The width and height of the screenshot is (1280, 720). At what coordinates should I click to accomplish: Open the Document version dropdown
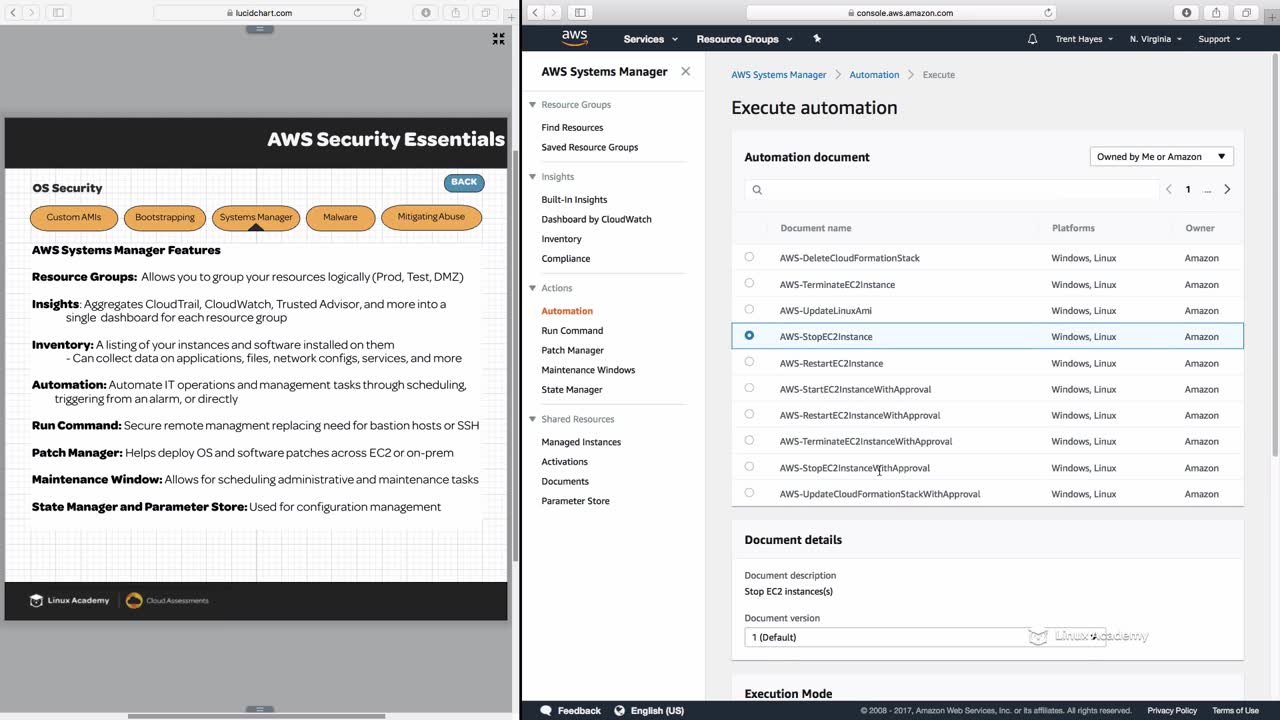[x=925, y=637]
